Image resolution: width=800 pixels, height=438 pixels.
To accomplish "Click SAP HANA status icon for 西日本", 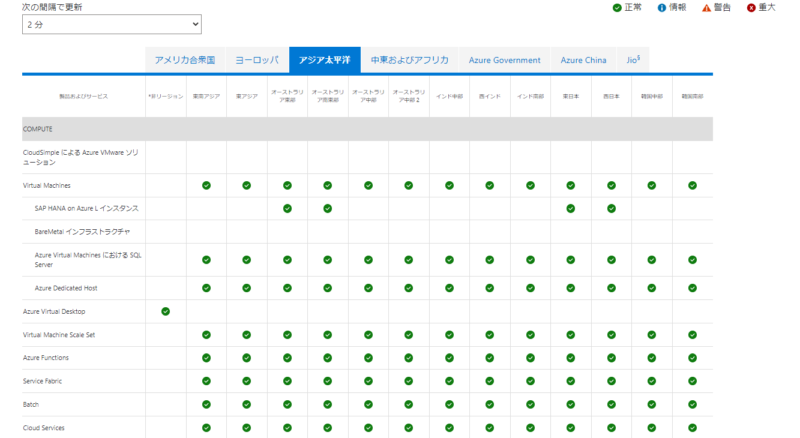I will pyautogui.click(x=611, y=208).
